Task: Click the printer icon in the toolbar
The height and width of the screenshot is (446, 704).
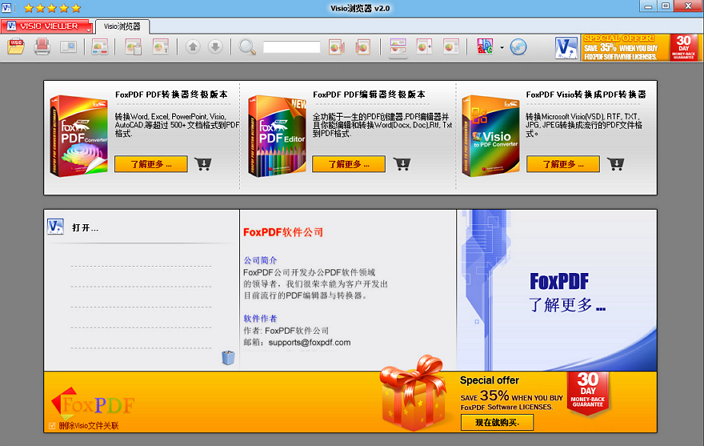Action: (x=42, y=47)
